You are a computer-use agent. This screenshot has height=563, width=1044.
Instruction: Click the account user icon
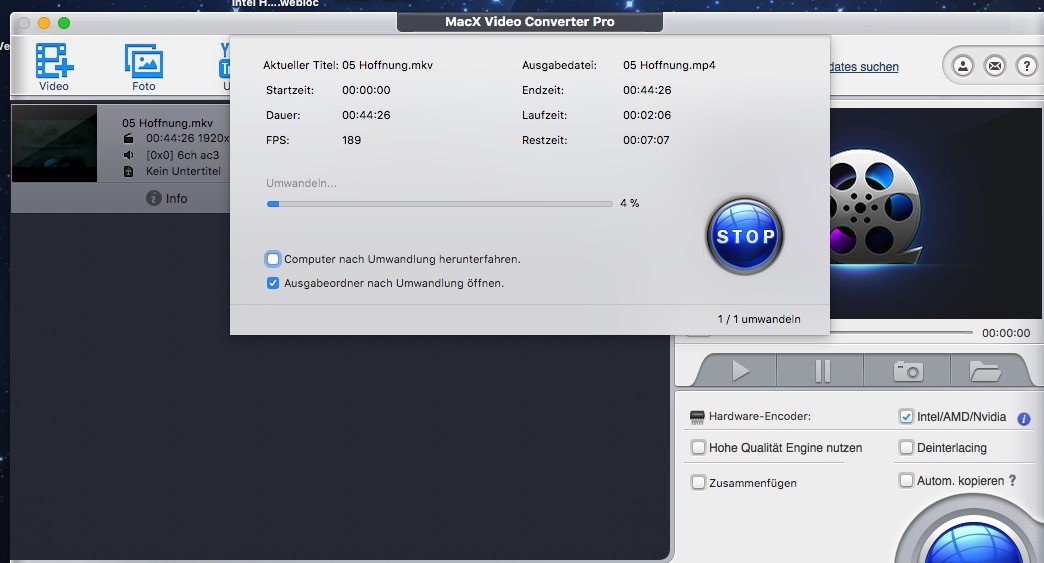pos(963,66)
